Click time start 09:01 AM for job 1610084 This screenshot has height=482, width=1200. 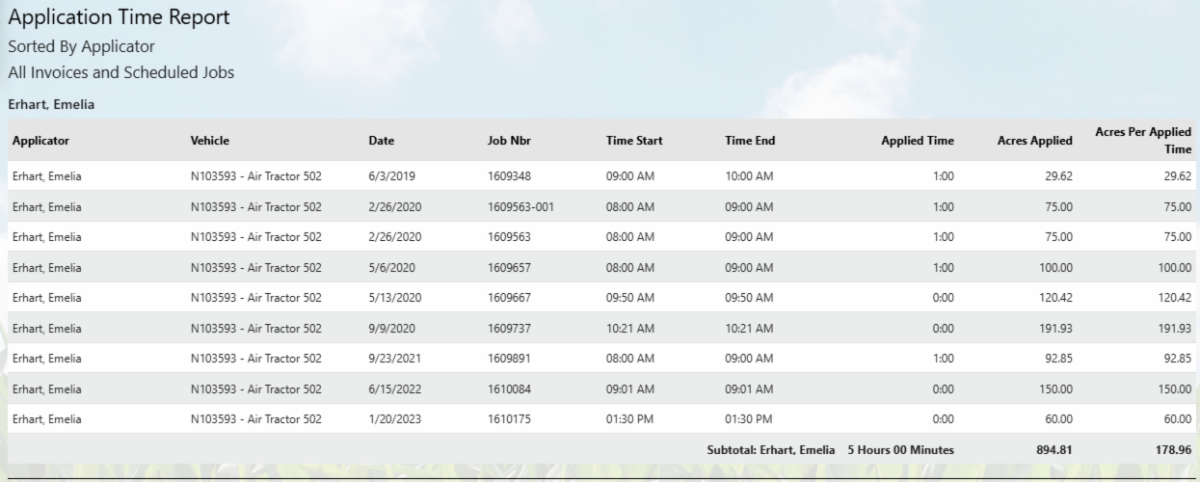pyautogui.click(x=630, y=389)
